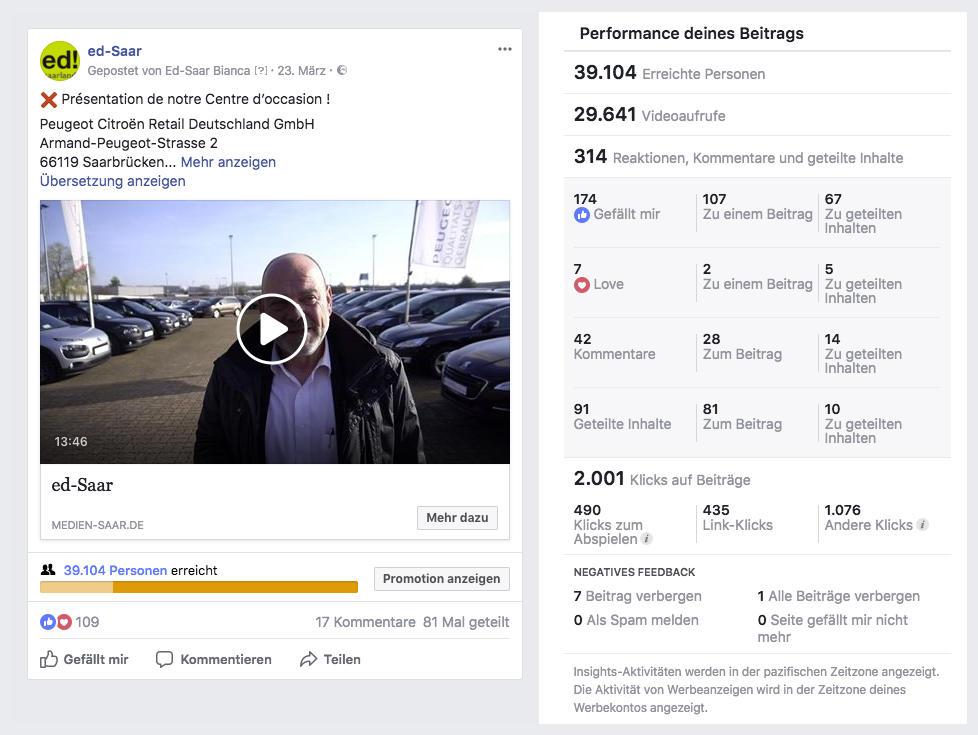Click Übersetzung anzeigen link
Image resolution: width=978 pixels, height=735 pixels.
point(113,181)
